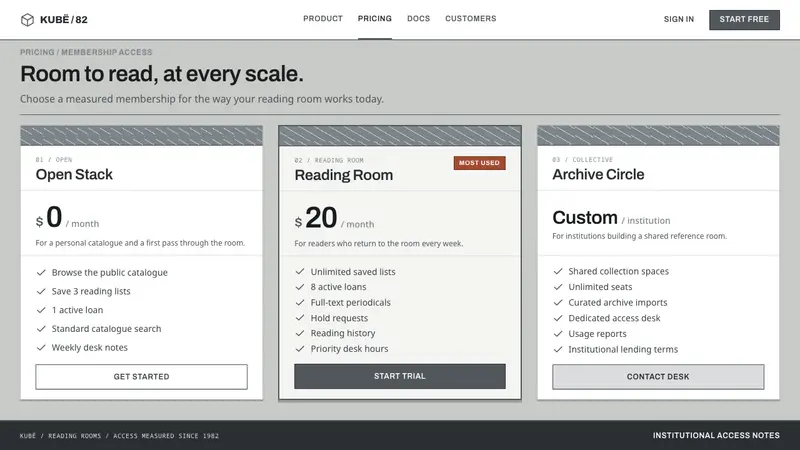Click the Pricing breadcrumb text
Viewport: 800px width, 450px height.
37,52
